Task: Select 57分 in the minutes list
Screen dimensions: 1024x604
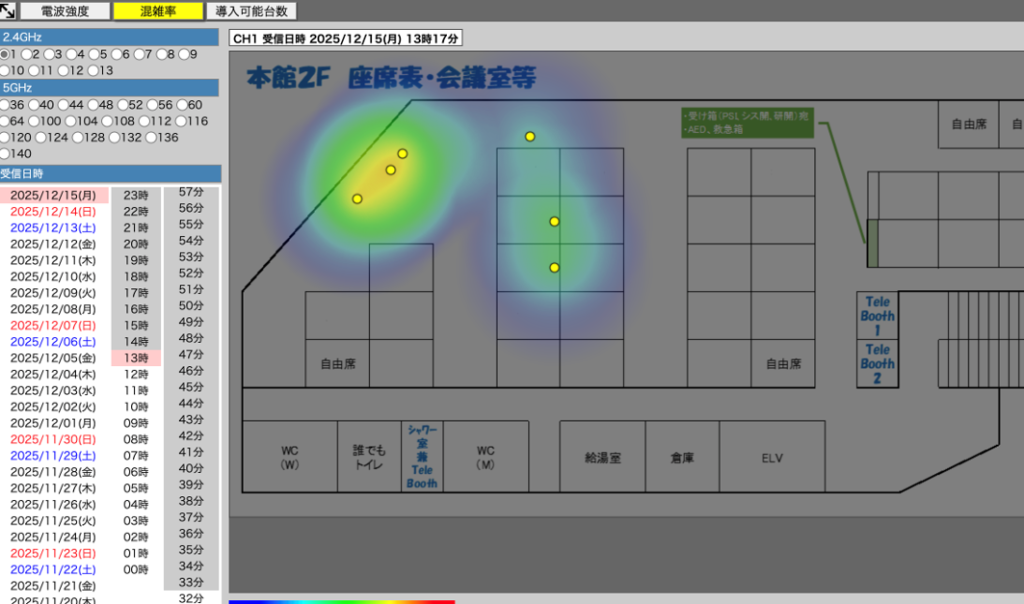Action: coord(191,192)
